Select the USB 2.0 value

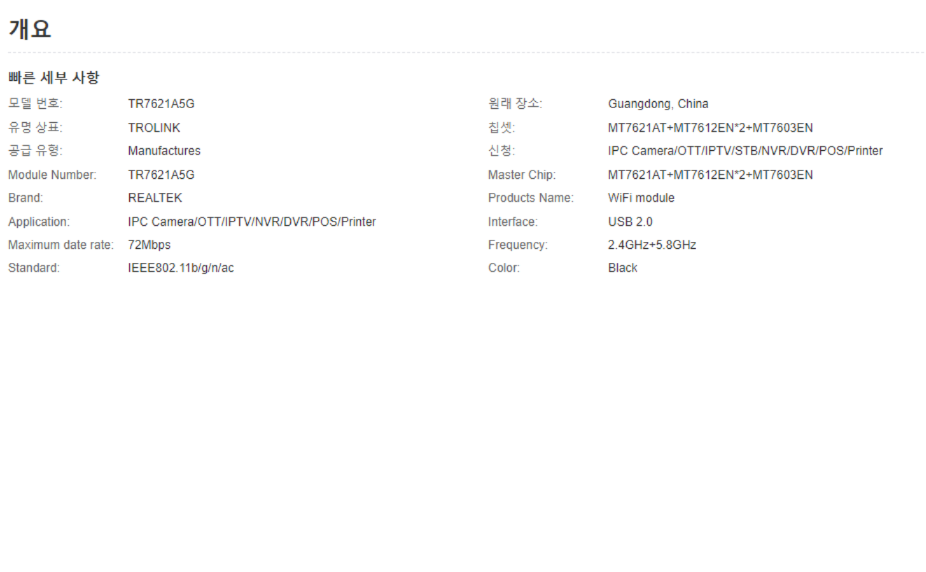pos(630,223)
